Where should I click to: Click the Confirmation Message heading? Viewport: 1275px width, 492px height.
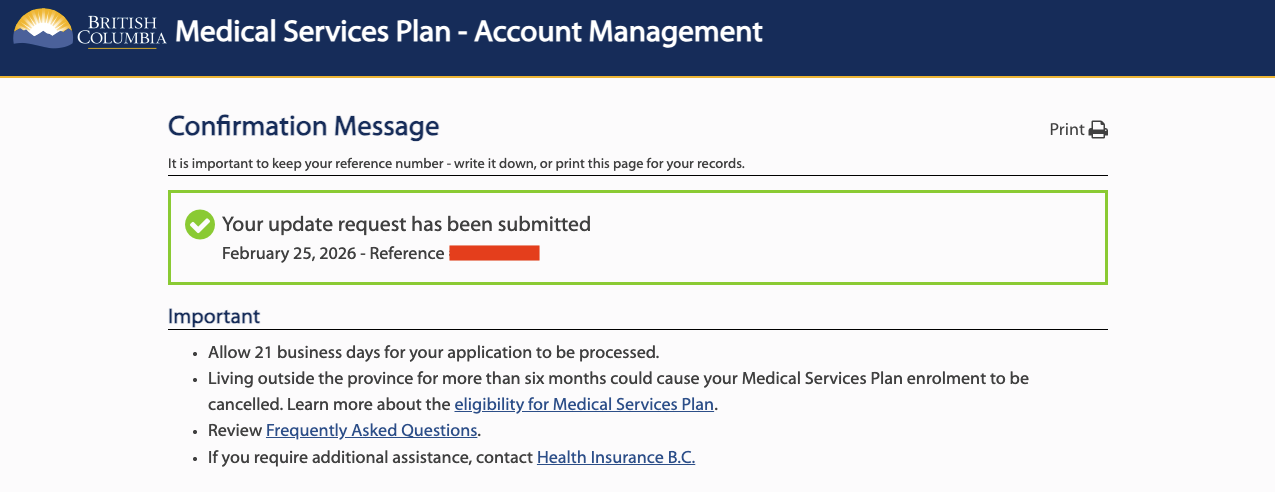click(303, 127)
